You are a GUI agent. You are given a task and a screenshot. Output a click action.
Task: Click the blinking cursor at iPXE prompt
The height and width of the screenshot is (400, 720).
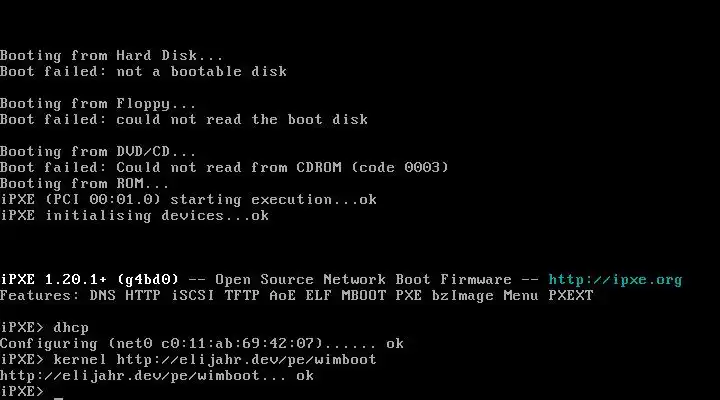[x=58, y=398]
